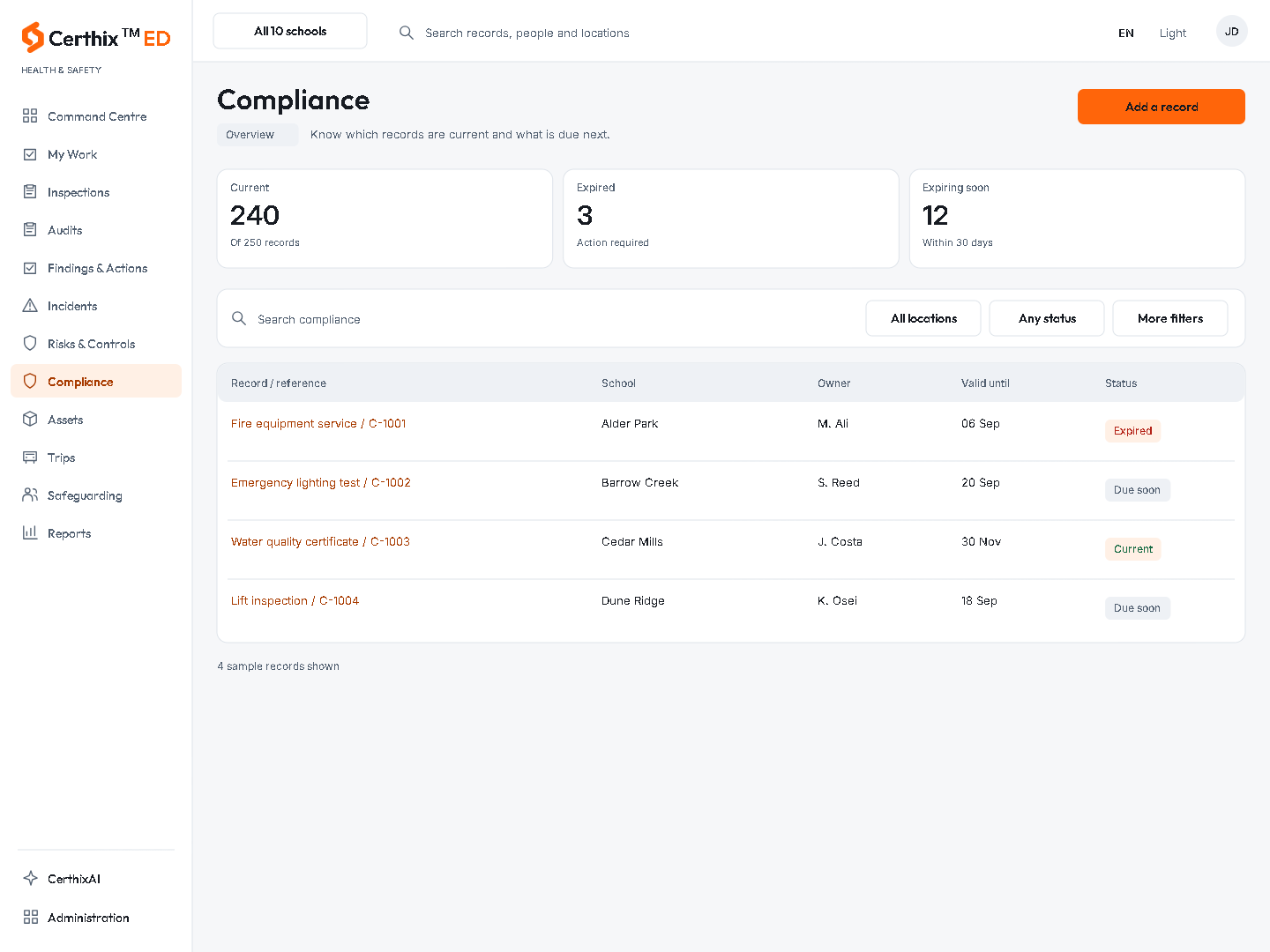Open the Safeguarding menu item
Screen dimensions: 1270x952
click(x=96, y=495)
